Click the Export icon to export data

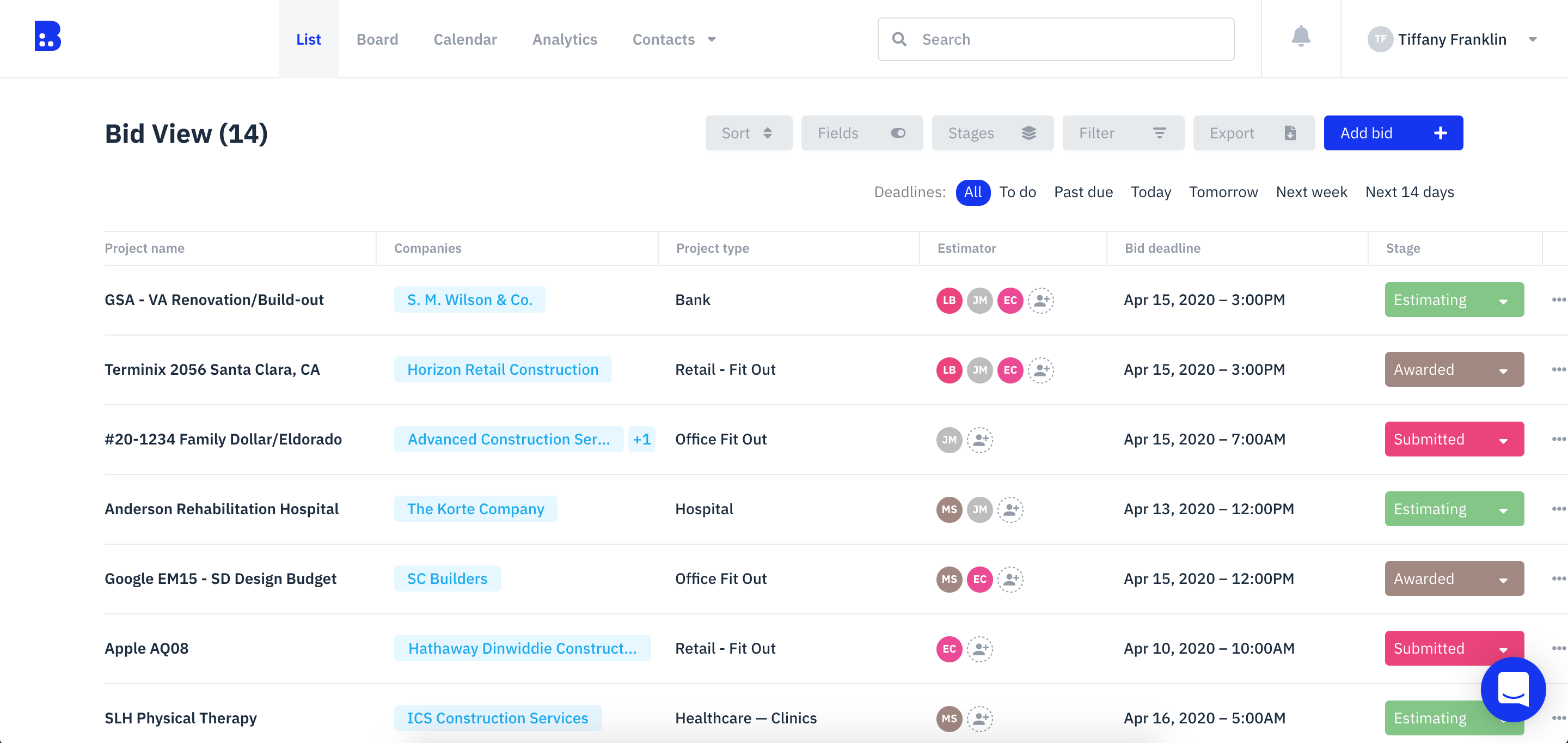coord(1290,133)
